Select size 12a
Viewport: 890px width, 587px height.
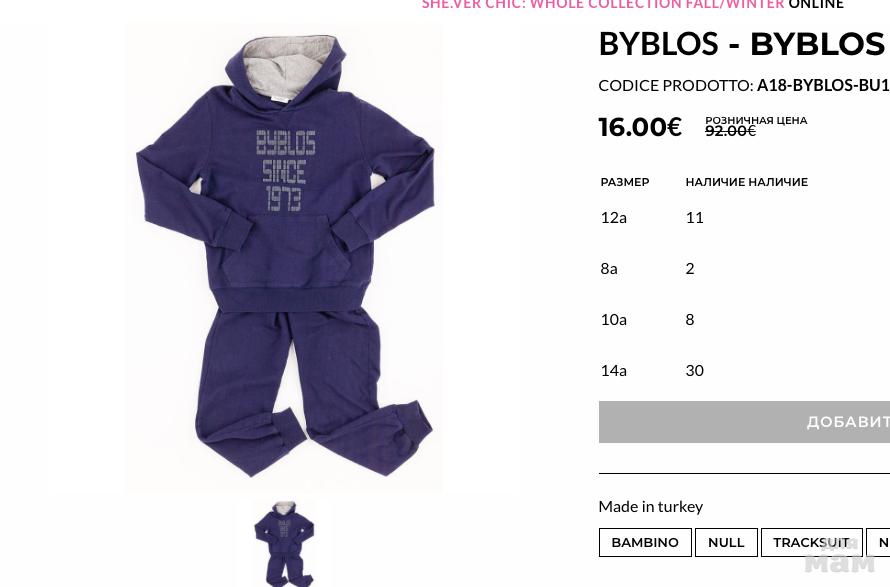coord(614,217)
